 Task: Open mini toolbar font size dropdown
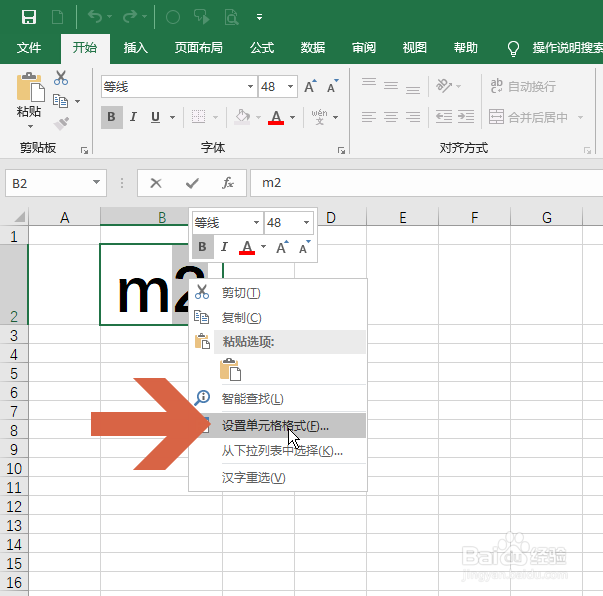click(x=306, y=223)
